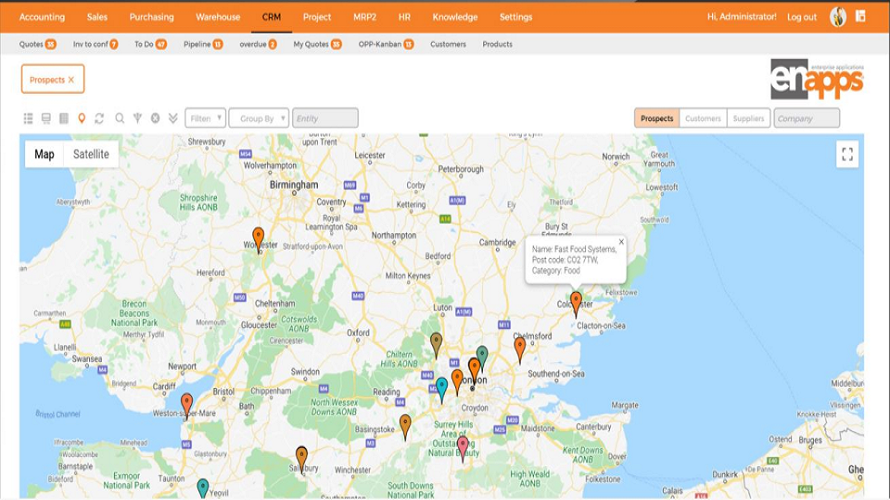Click the double chevron down icon
Screen dimensions: 890x500
click(x=173, y=118)
